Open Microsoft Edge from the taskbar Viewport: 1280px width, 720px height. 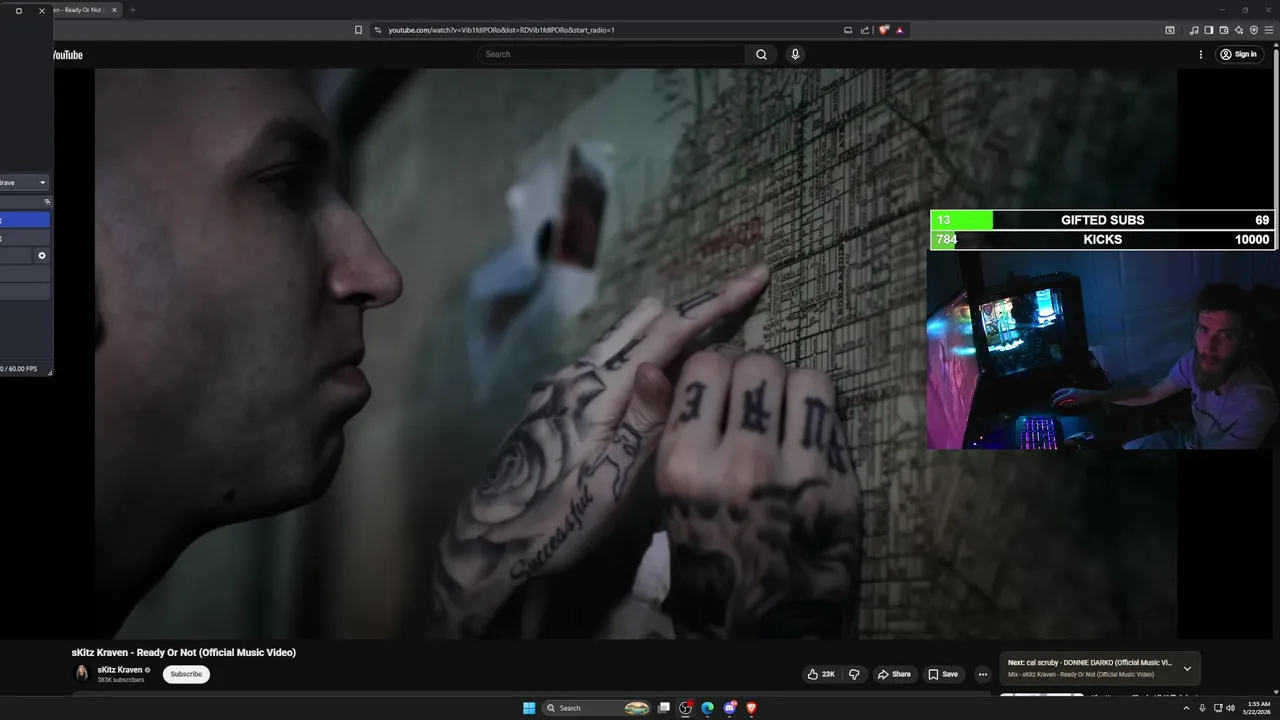click(707, 708)
